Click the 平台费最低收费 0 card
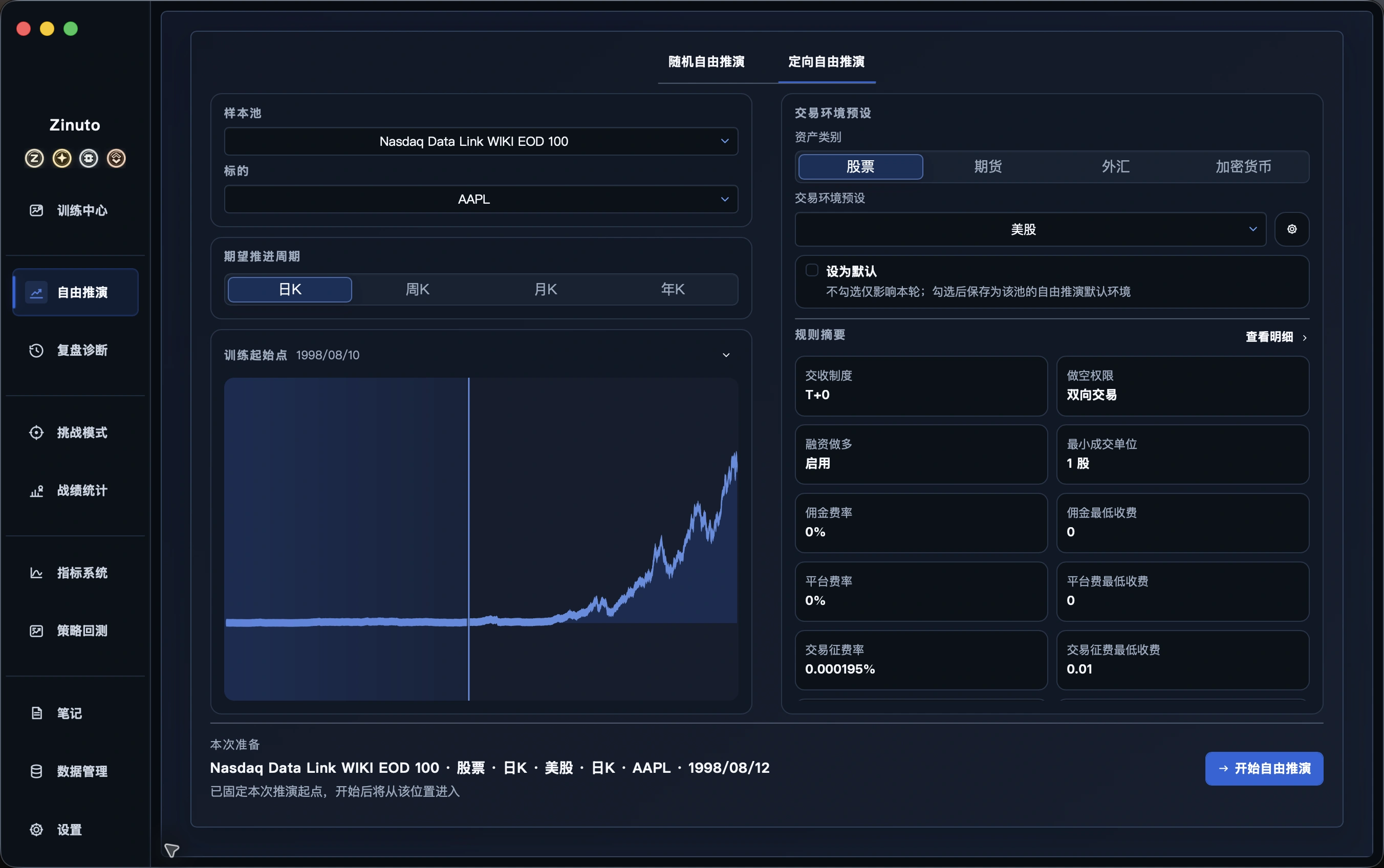This screenshot has width=1384, height=868. (x=1182, y=591)
